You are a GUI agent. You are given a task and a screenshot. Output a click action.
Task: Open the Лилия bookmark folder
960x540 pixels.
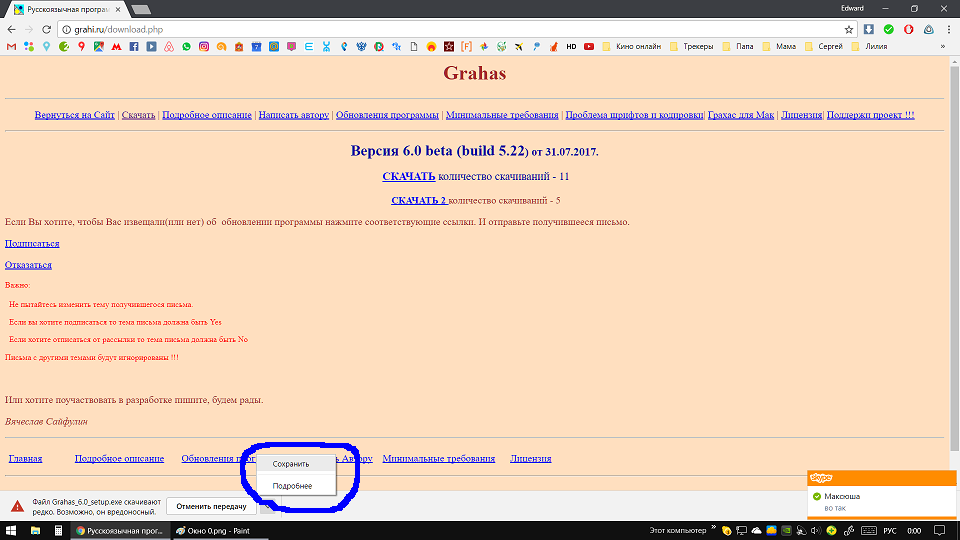[869, 47]
